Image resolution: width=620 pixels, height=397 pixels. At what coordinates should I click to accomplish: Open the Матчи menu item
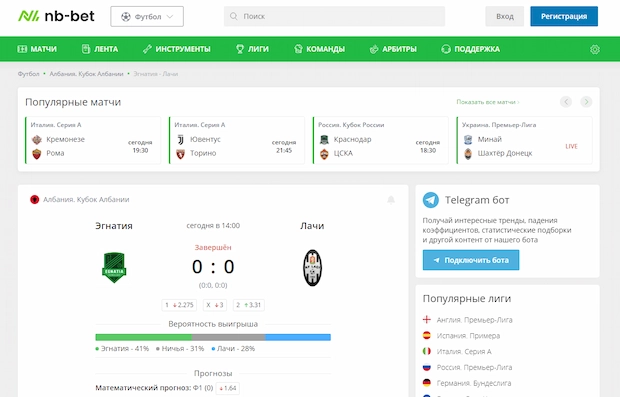(x=37, y=49)
